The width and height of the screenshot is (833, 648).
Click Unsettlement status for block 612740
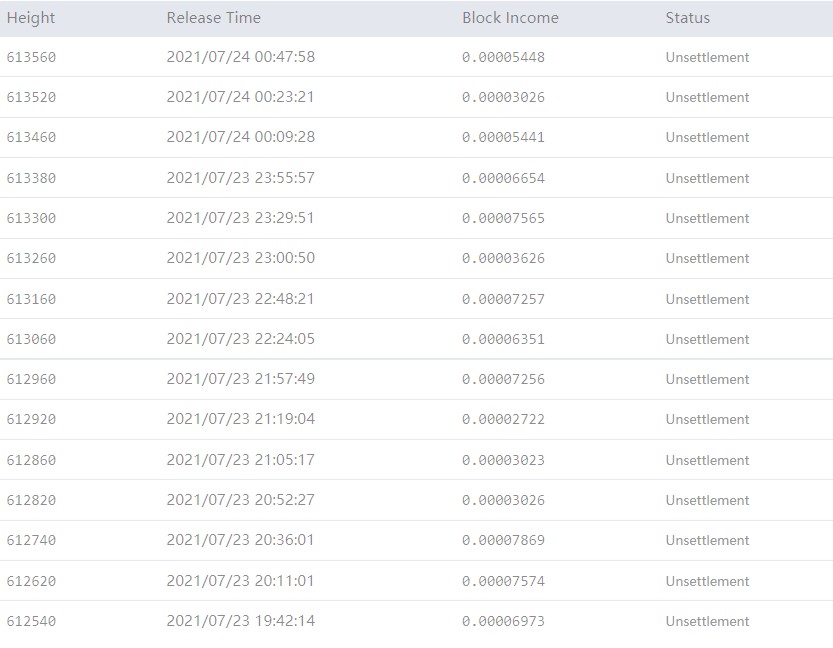707,541
